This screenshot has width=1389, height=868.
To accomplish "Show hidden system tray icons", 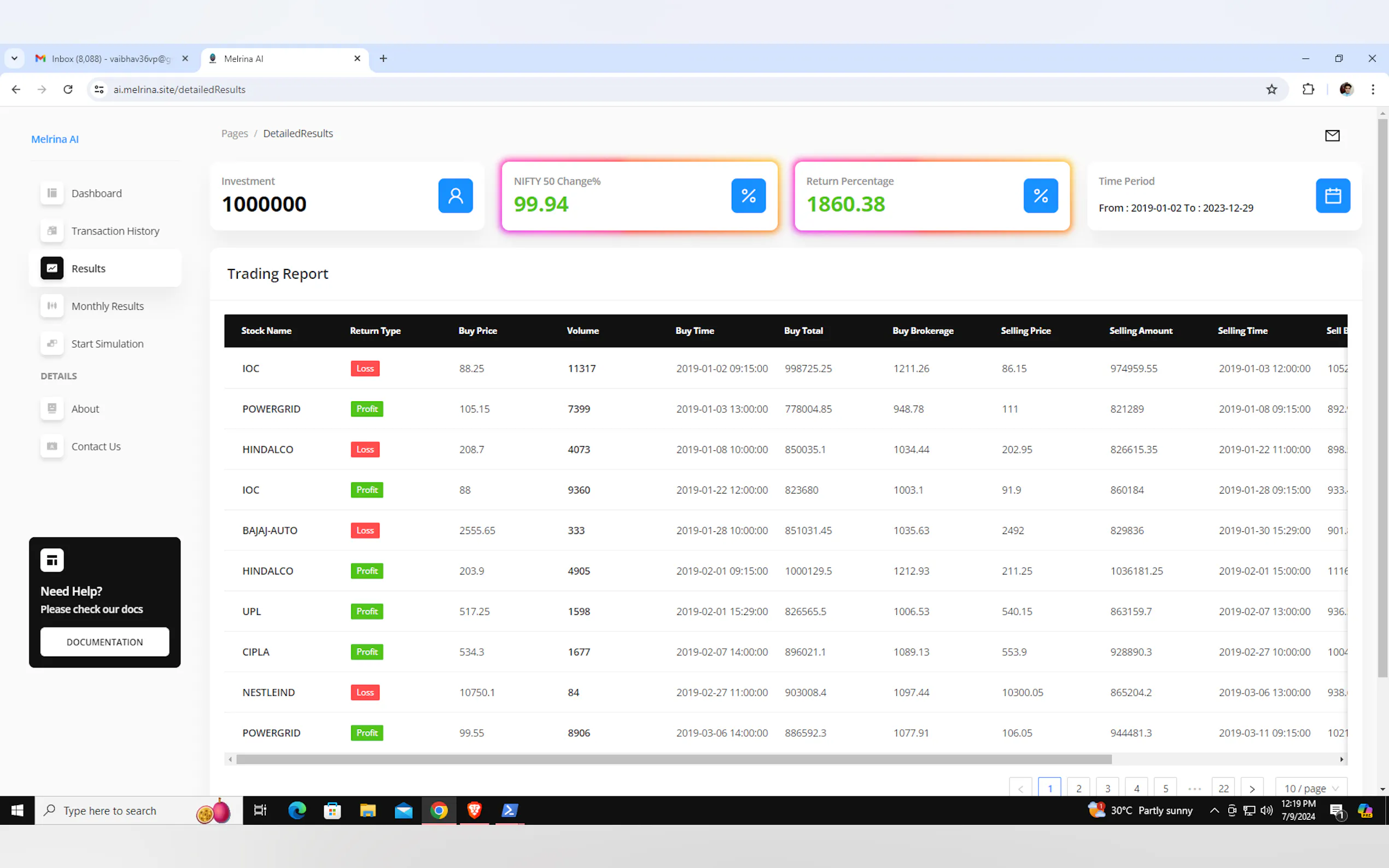I will [x=1214, y=811].
